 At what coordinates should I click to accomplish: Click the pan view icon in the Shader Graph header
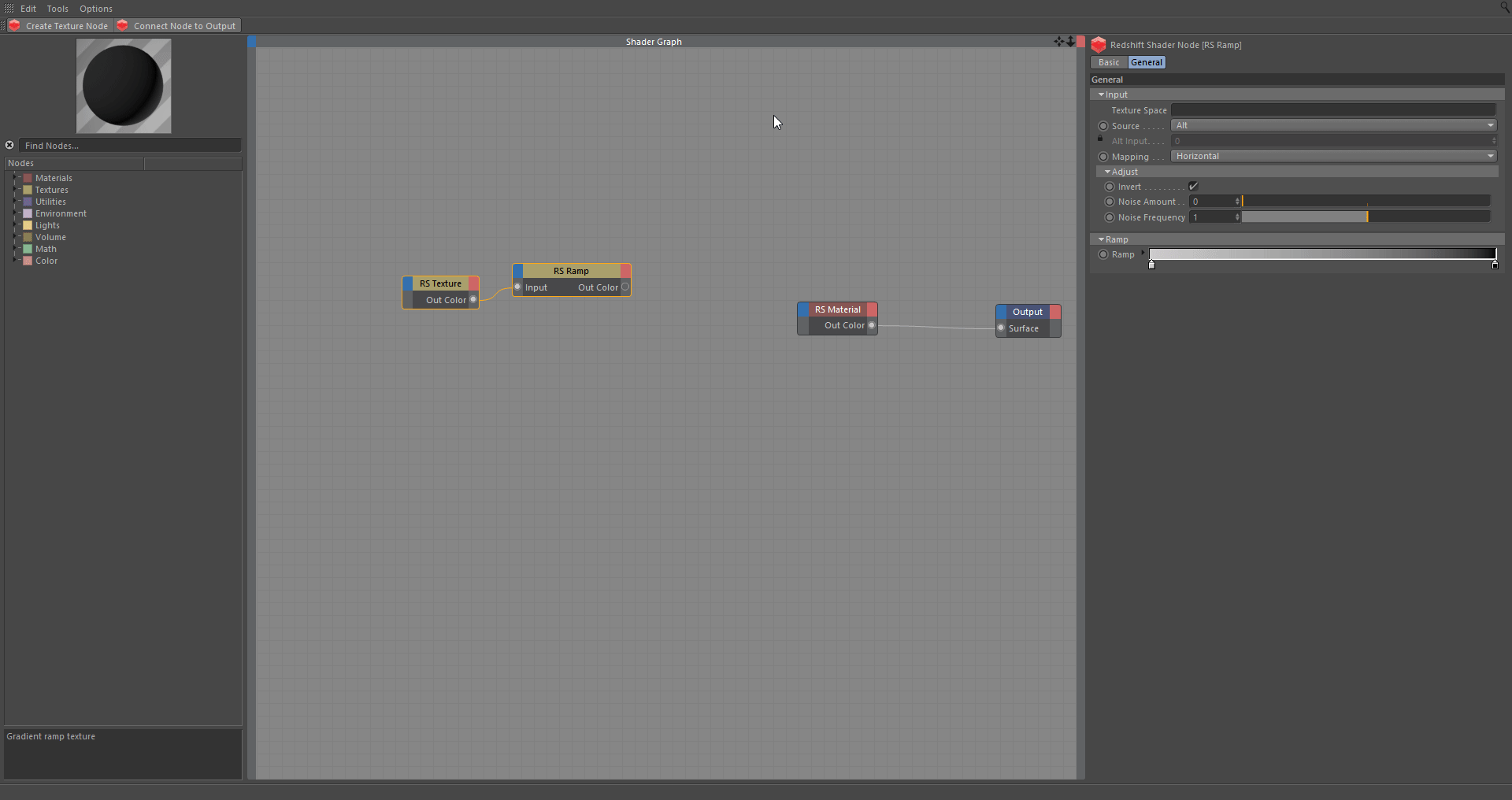click(x=1058, y=41)
